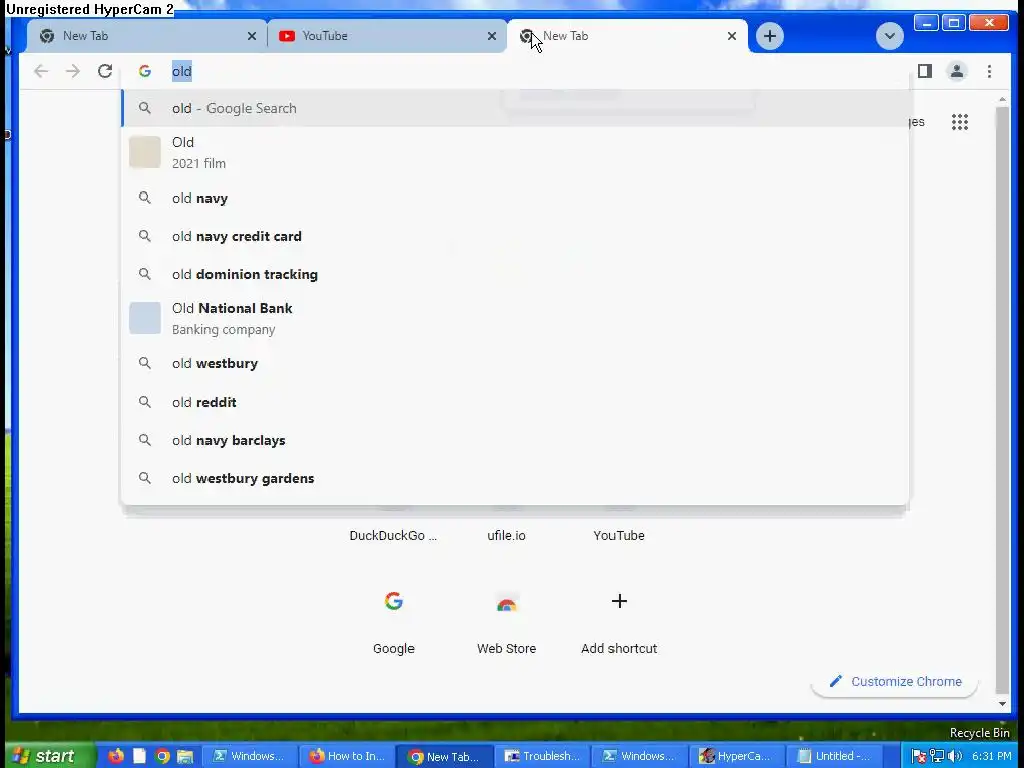This screenshot has width=1024, height=768.
Task: Click Old National Bank thumbnail image
Action: [145, 318]
